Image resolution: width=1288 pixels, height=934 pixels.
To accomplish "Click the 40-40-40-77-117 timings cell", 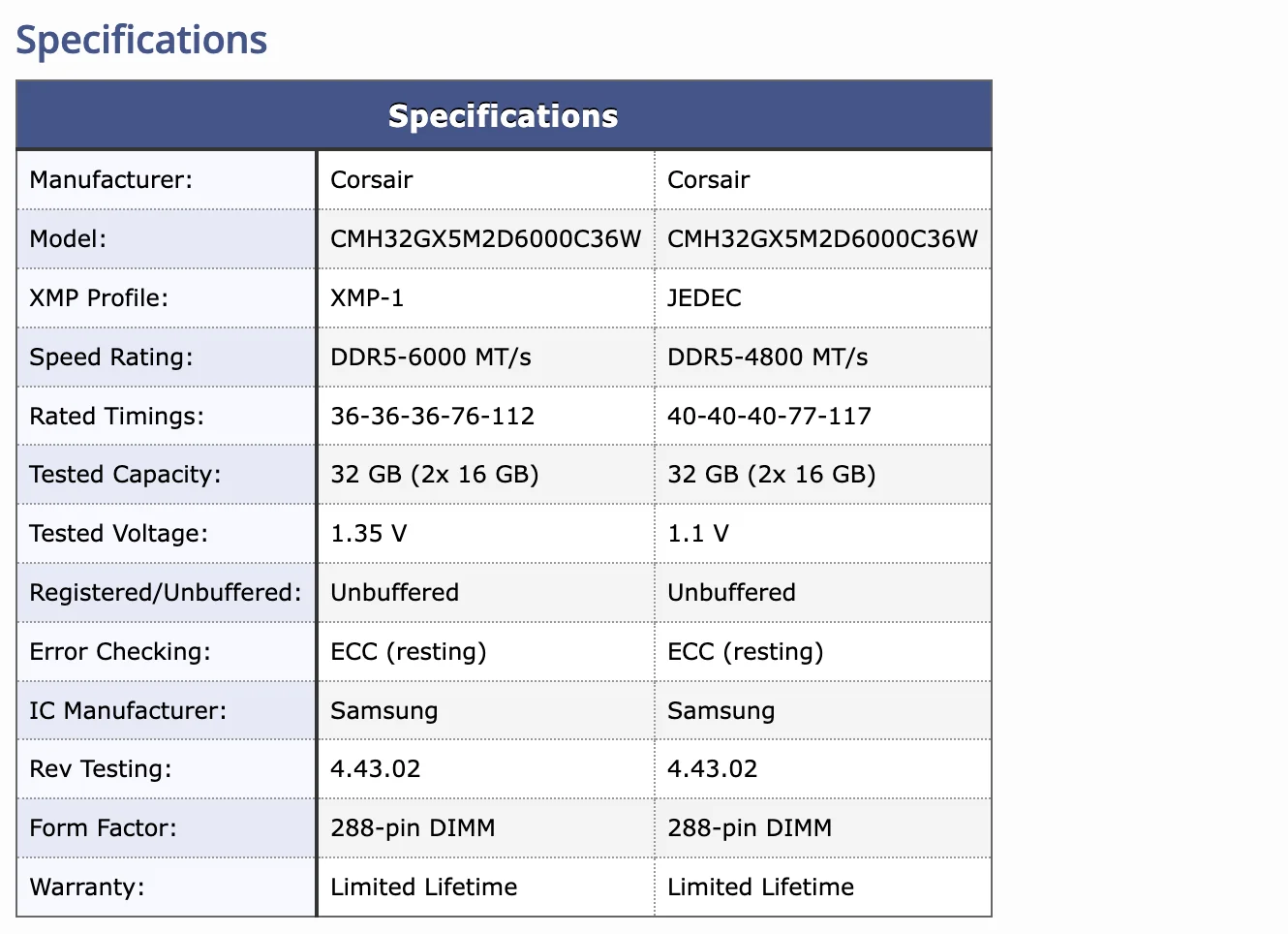I will pyautogui.click(x=823, y=417).
